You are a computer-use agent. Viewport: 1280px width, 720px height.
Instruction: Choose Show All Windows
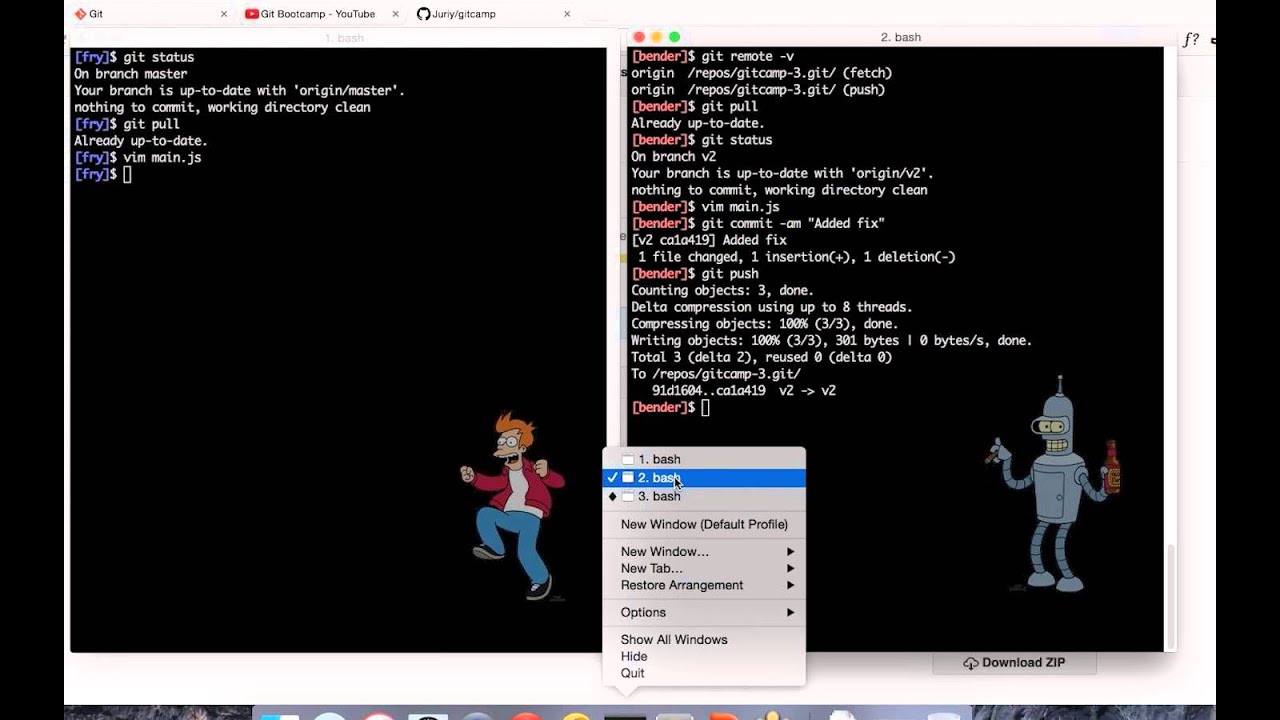(704, 640)
